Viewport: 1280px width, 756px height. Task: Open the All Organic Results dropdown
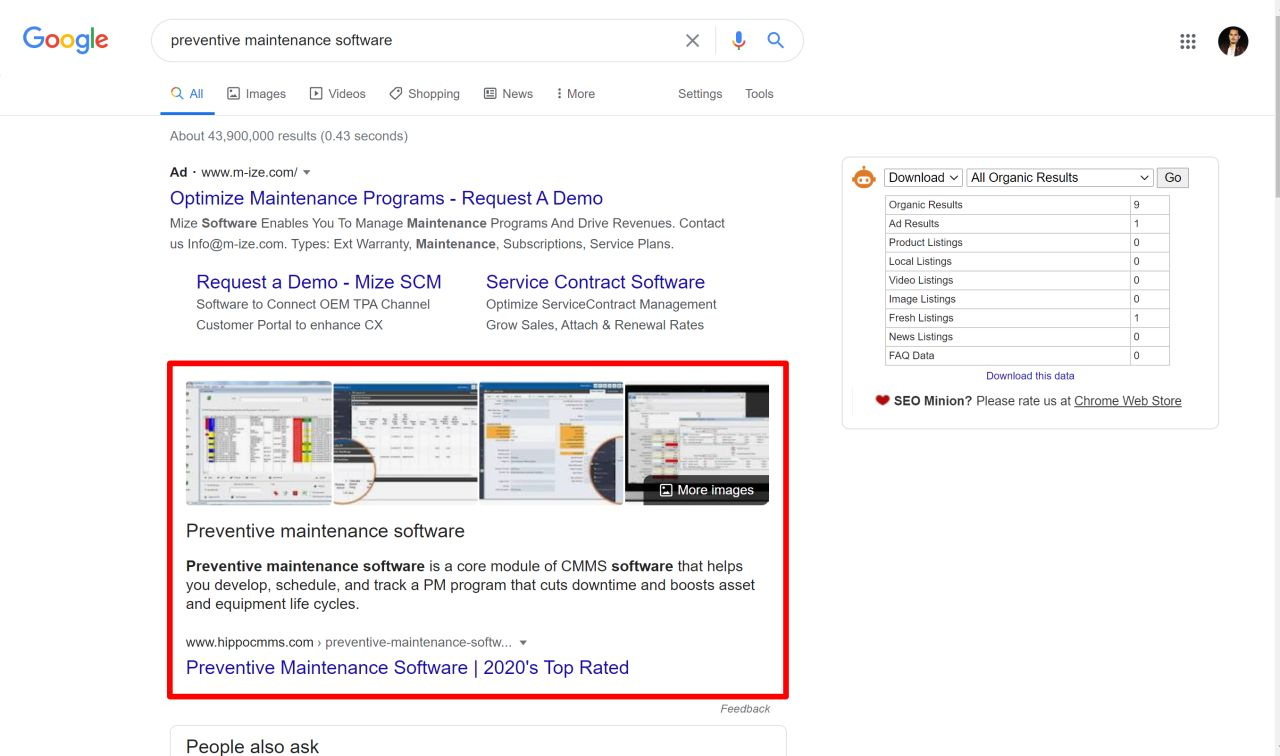tap(1060, 178)
